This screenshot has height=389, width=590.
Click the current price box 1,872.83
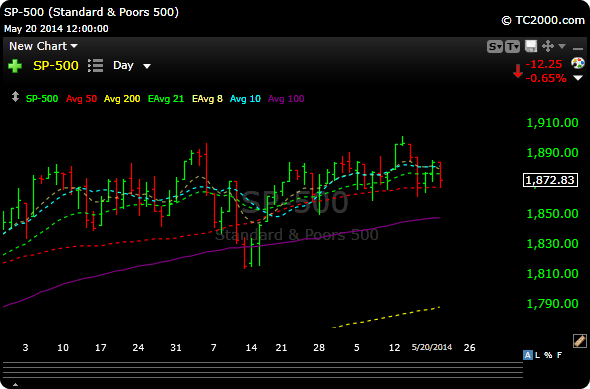pos(550,180)
